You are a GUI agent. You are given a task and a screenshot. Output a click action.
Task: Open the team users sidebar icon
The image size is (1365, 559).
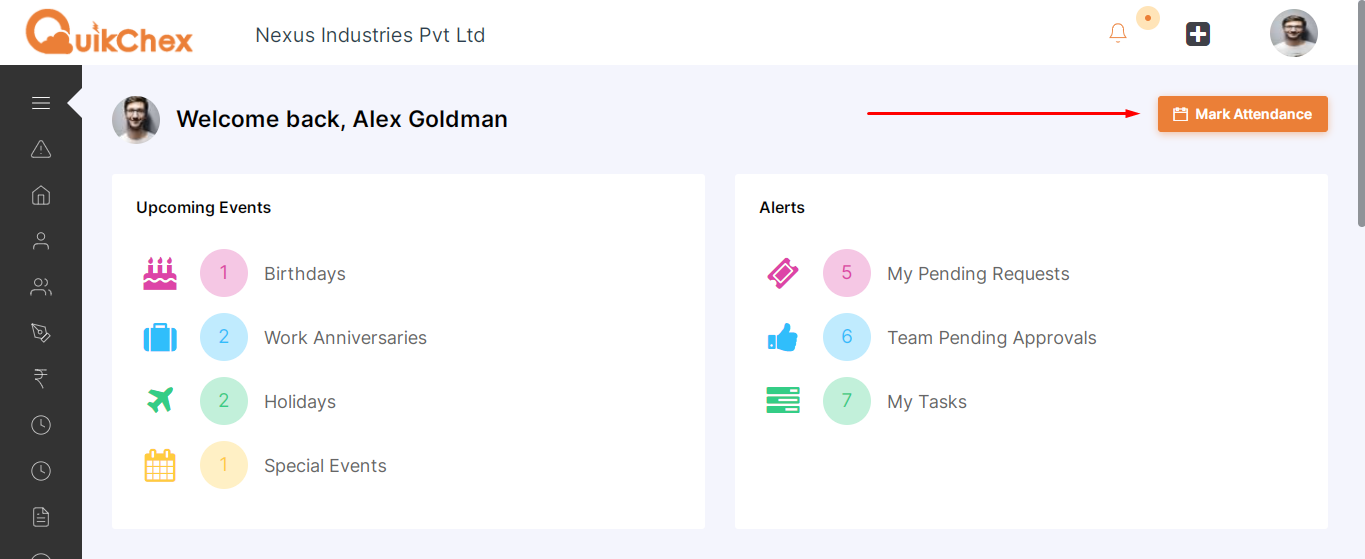pyautogui.click(x=41, y=287)
